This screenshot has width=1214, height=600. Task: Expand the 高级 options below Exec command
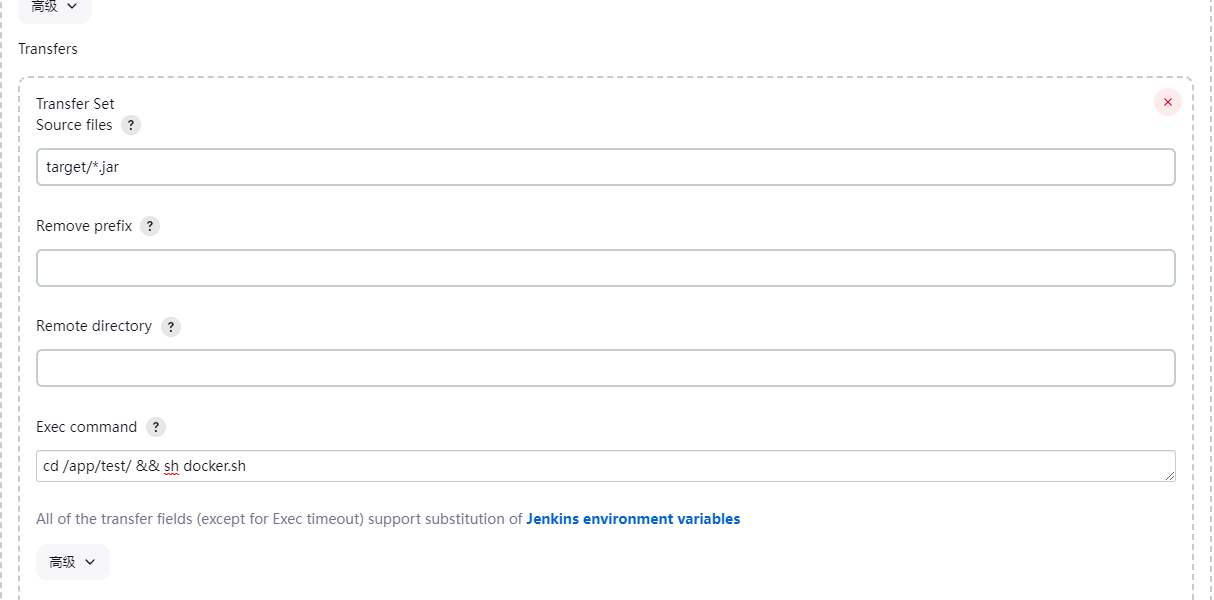[x=73, y=562]
